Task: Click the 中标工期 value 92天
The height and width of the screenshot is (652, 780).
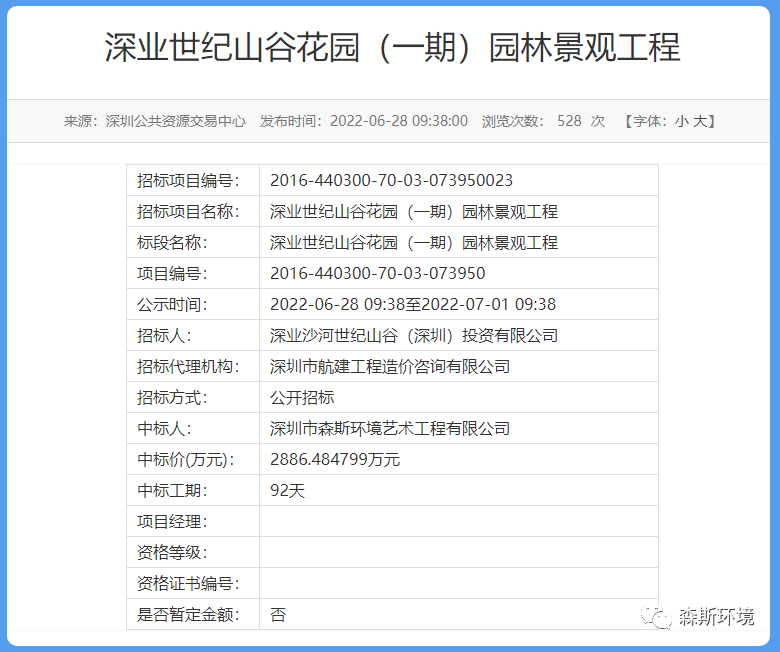Action: (x=287, y=491)
